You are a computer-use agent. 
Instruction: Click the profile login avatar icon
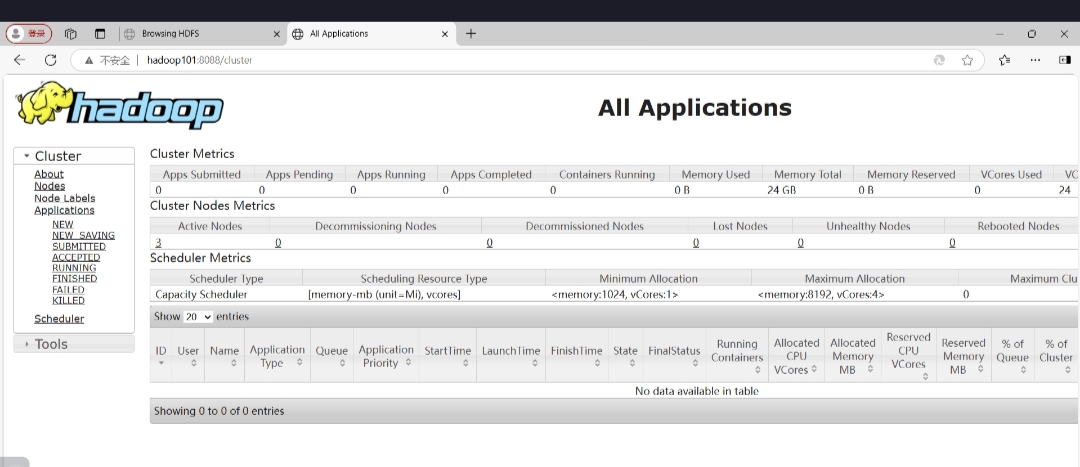[x=28, y=33]
